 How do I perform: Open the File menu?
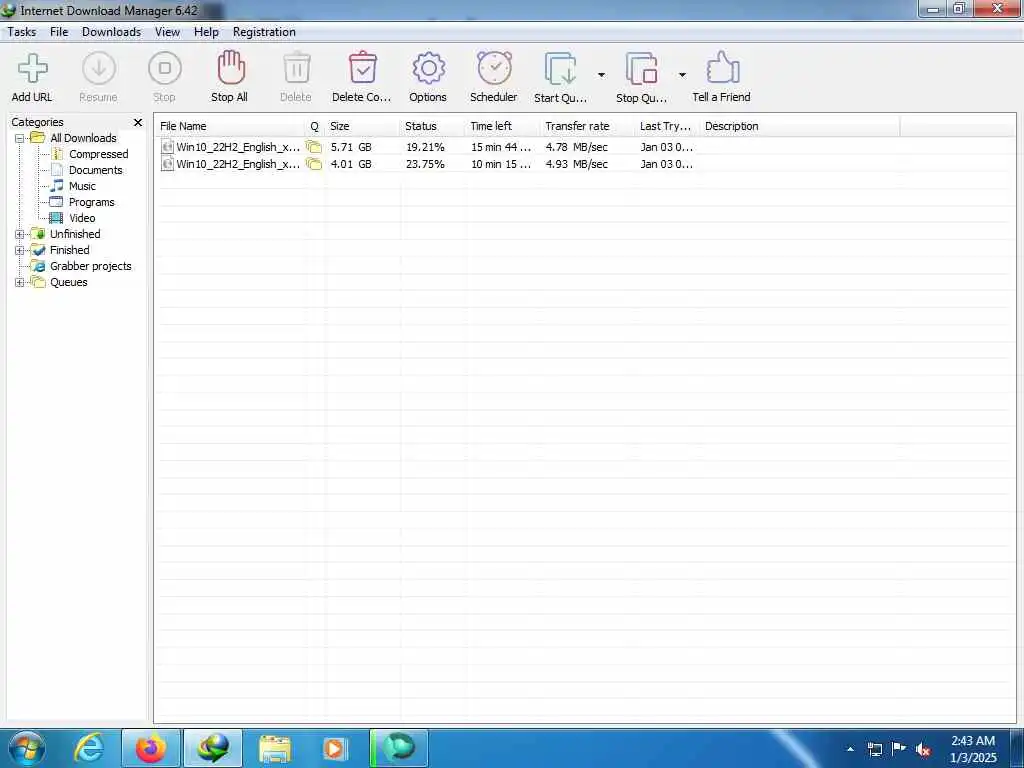[59, 32]
